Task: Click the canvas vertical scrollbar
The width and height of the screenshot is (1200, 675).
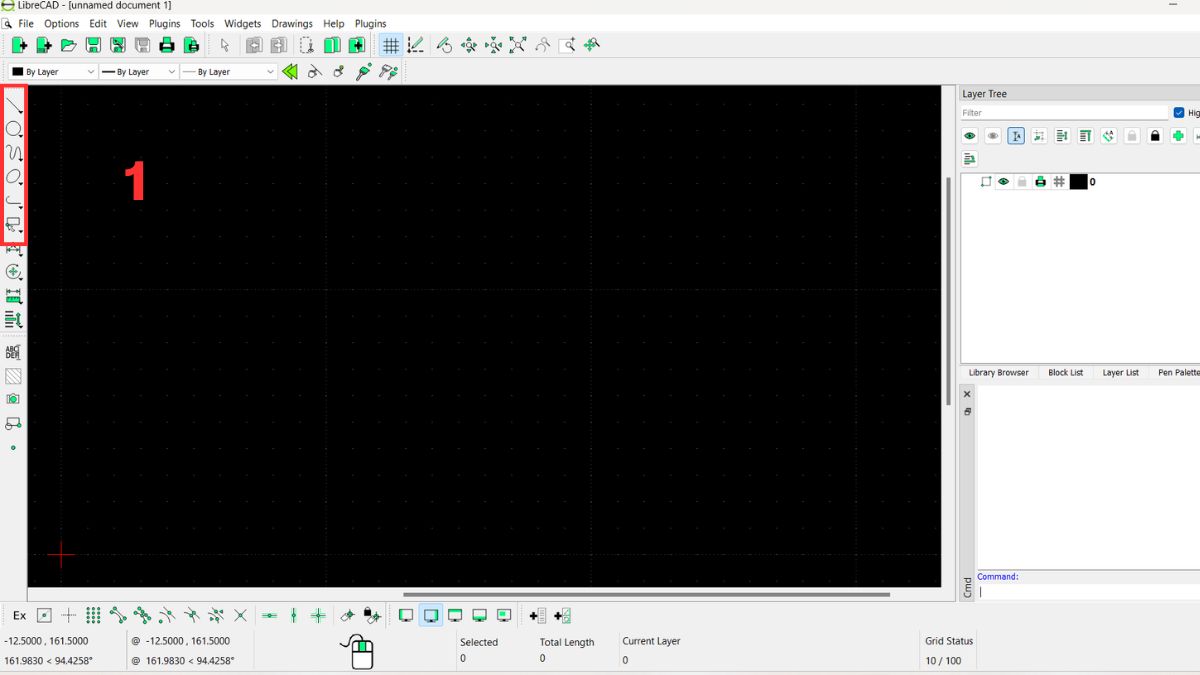Action: pos(948,290)
